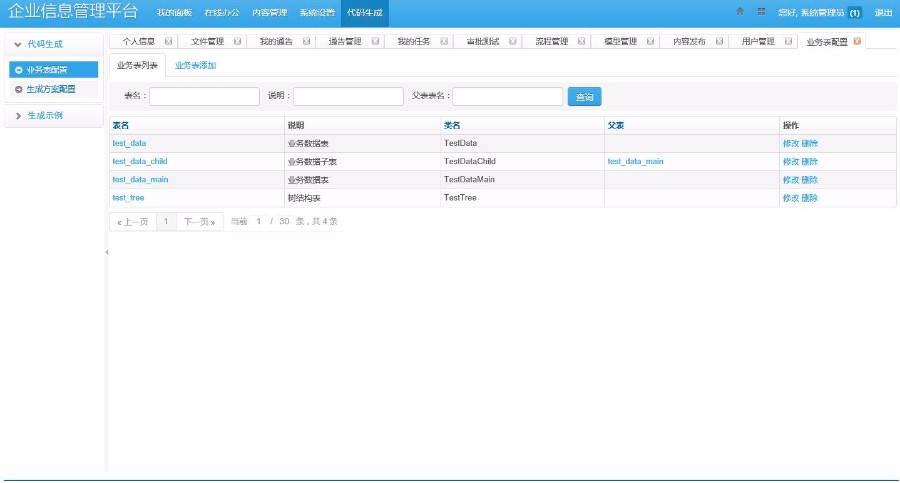Click 删除 for the test_data row
Viewport: 900px width, 483px height.
809,144
